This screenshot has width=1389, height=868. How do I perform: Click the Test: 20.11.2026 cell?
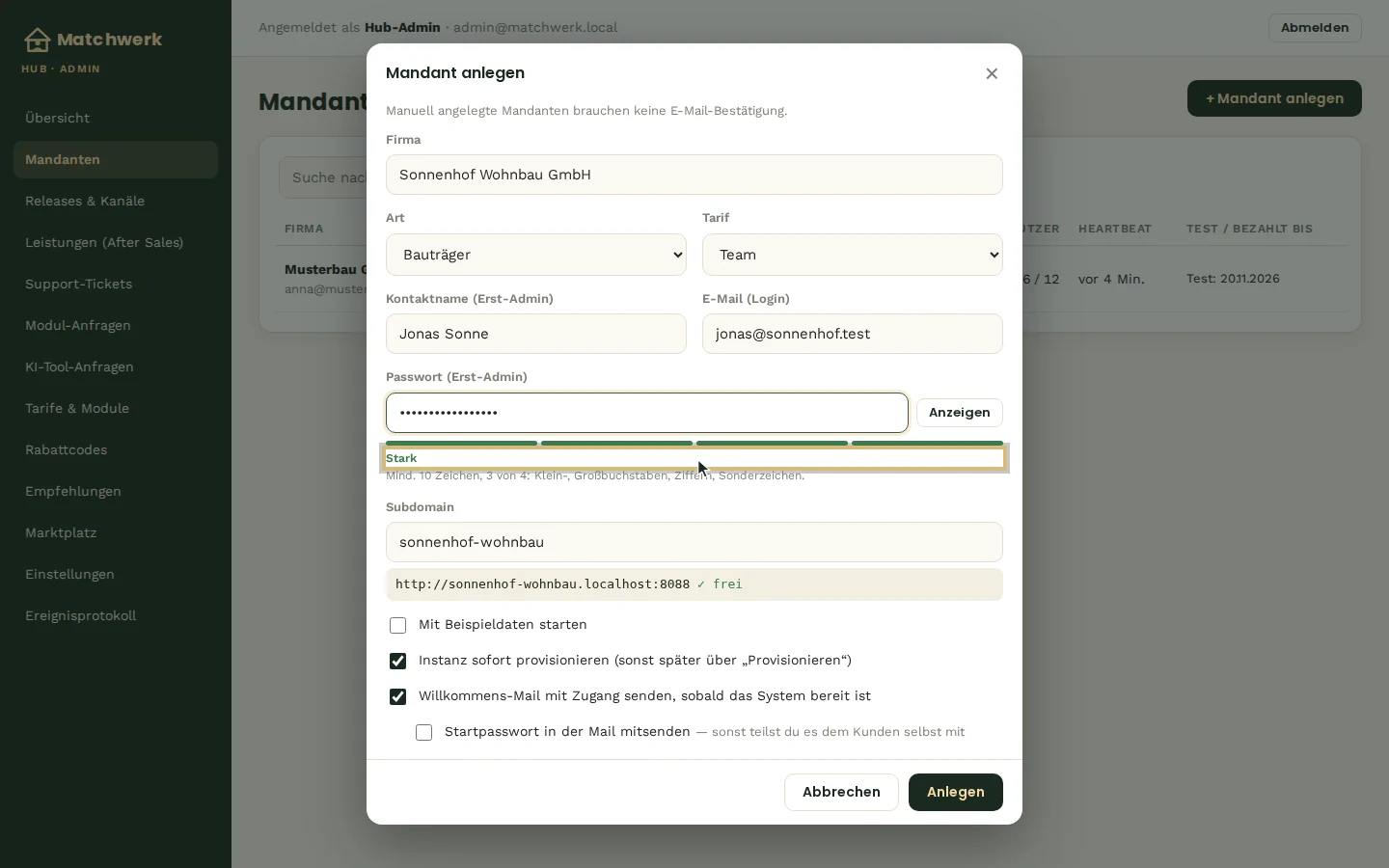[1233, 279]
